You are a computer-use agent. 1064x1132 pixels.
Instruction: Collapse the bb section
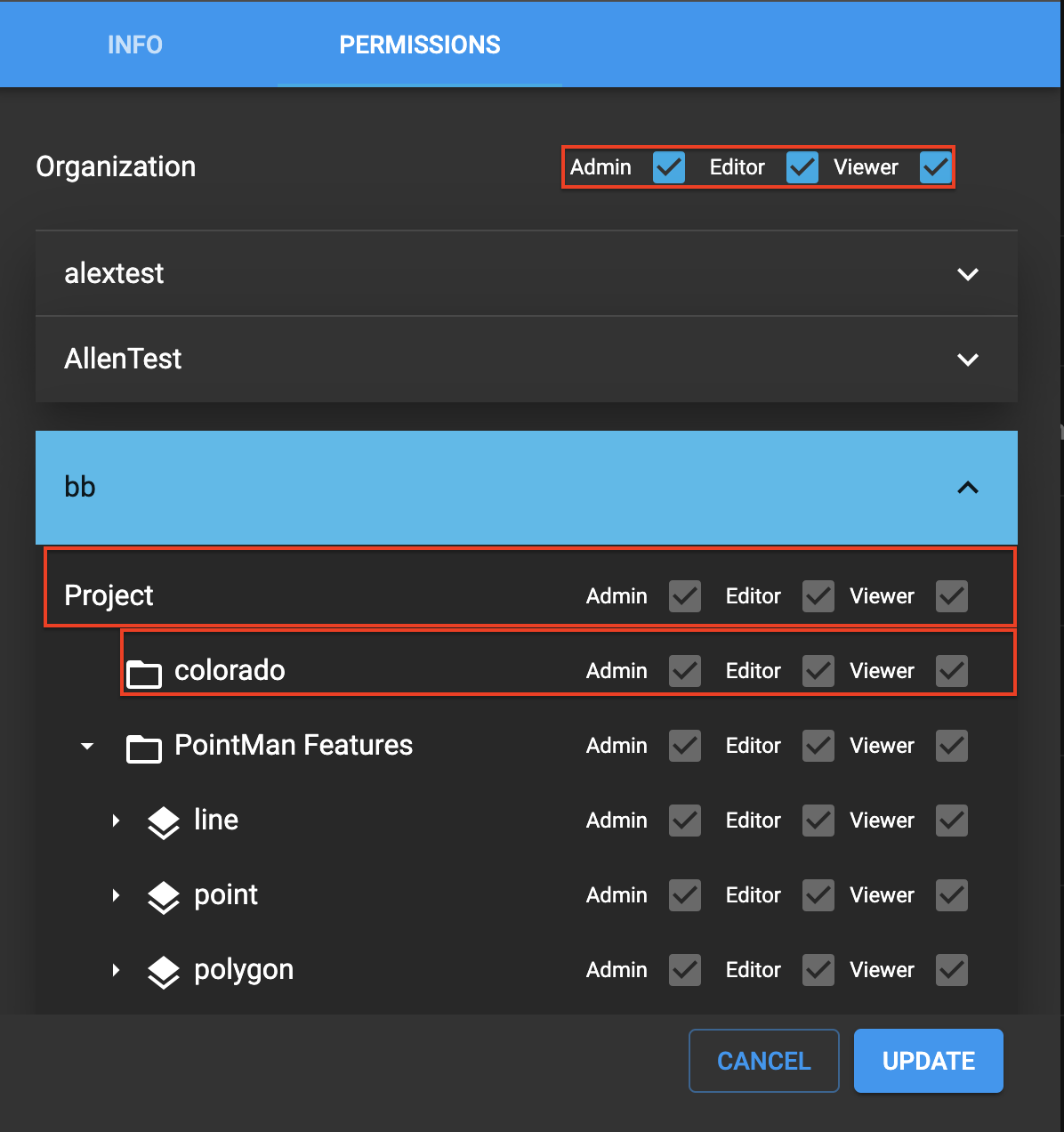point(968,488)
